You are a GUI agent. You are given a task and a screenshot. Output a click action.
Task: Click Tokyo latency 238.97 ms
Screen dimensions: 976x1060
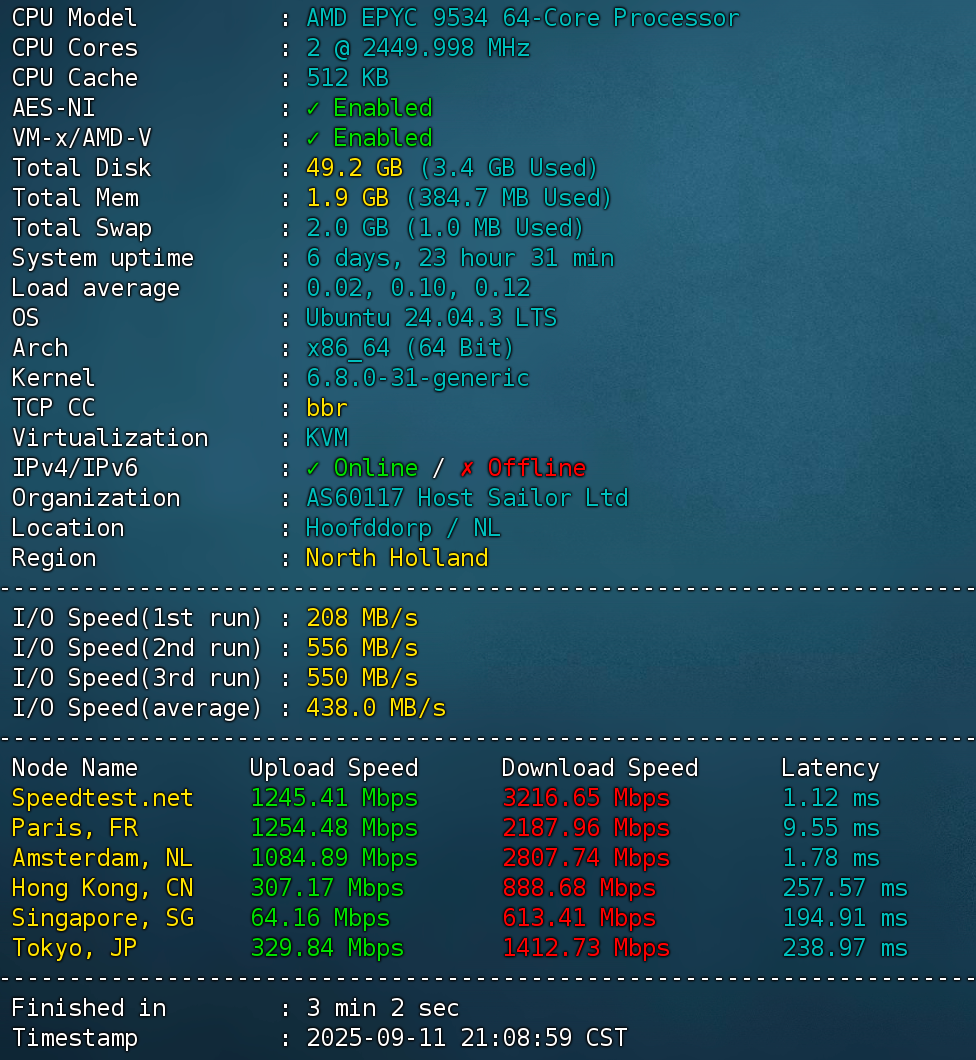[844, 948]
